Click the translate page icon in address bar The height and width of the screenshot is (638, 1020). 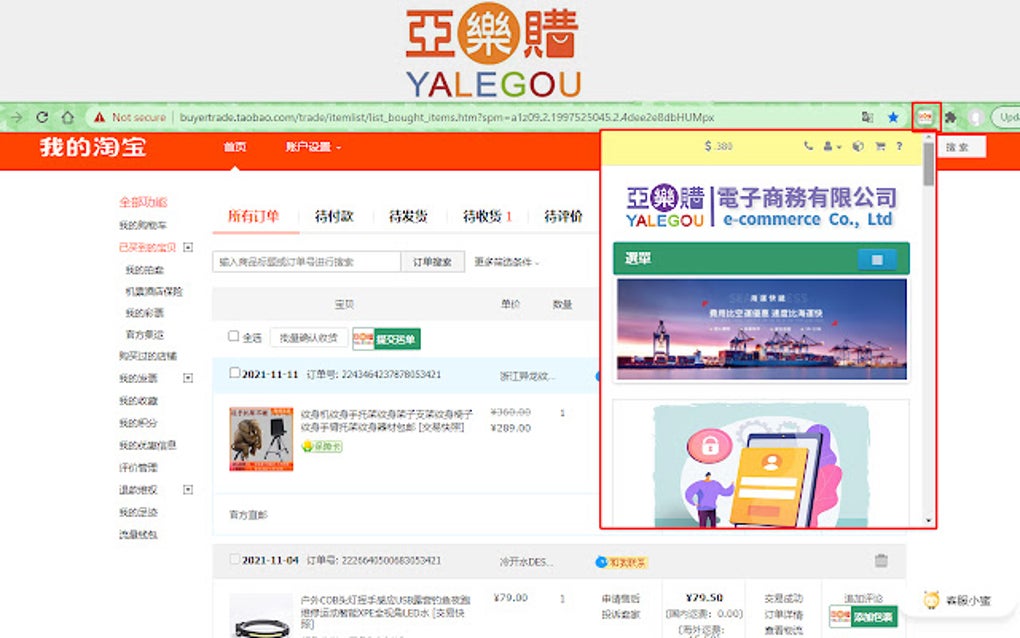(x=867, y=117)
